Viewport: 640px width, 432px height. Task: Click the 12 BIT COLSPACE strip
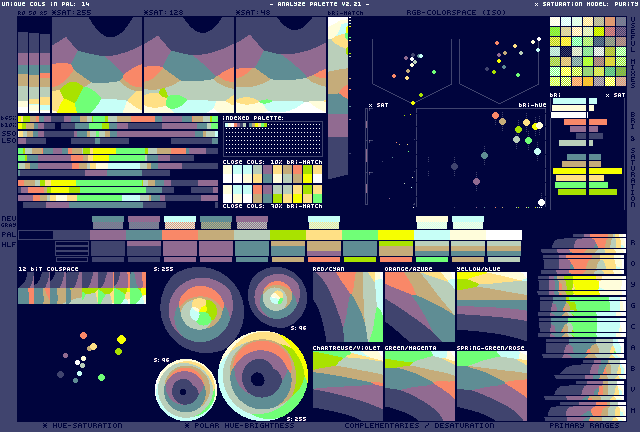(82, 288)
